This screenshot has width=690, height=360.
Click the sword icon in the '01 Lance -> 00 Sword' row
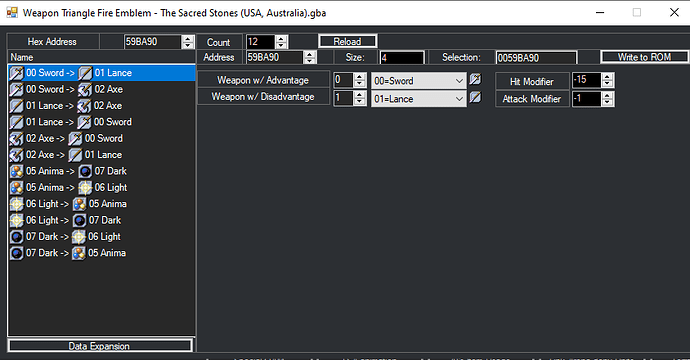click(x=84, y=122)
